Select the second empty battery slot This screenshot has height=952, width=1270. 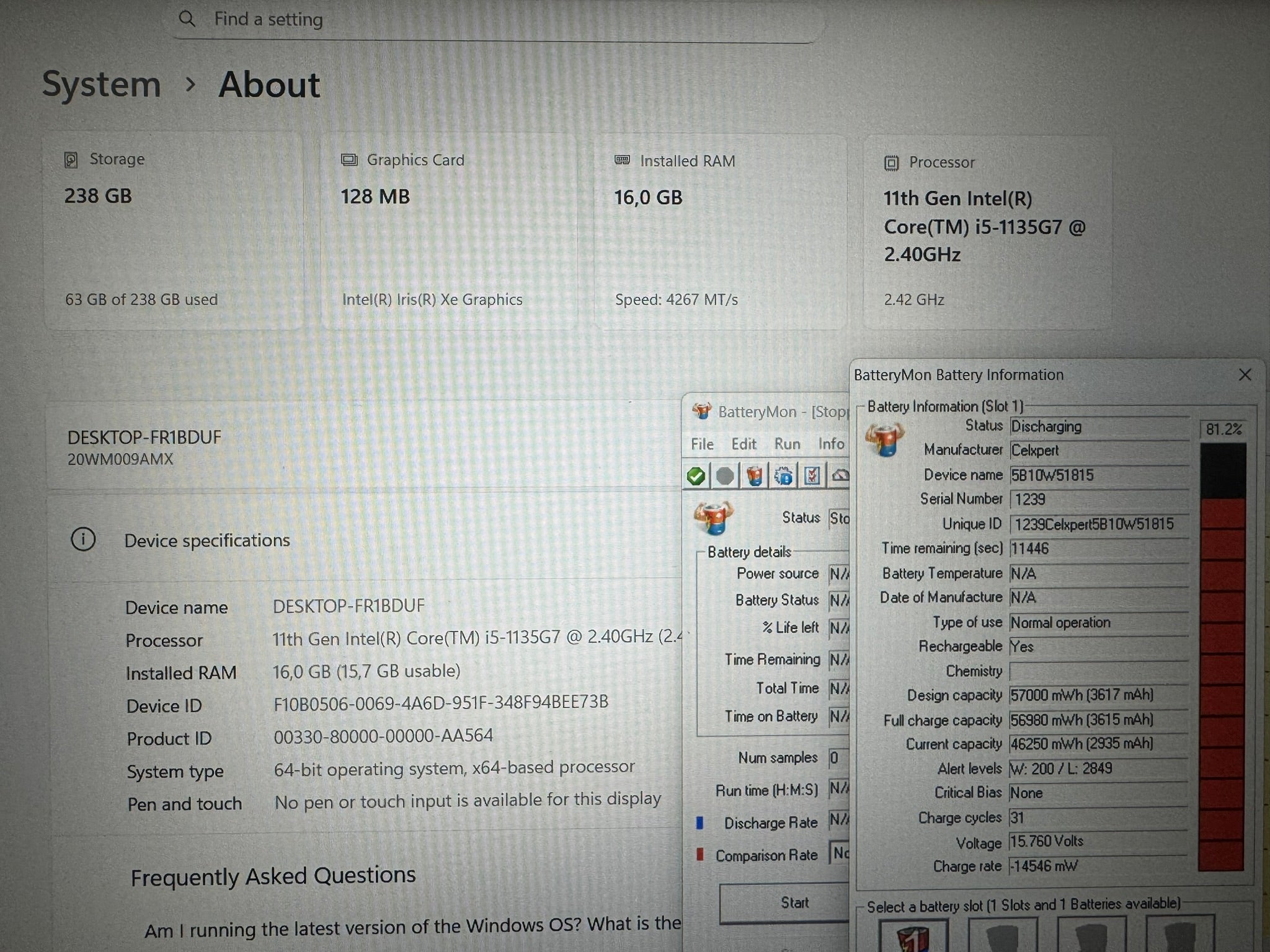pos(1001,937)
